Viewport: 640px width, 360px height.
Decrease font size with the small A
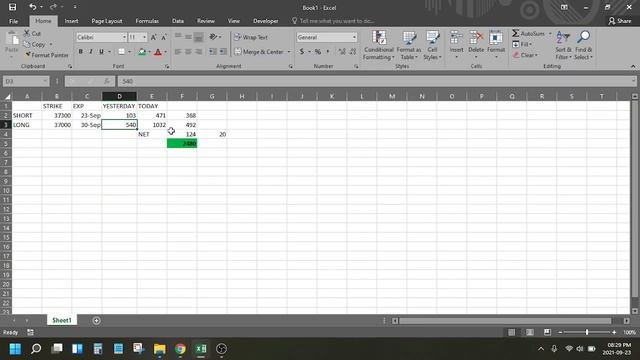pyautogui.click(x=164, y=37)
